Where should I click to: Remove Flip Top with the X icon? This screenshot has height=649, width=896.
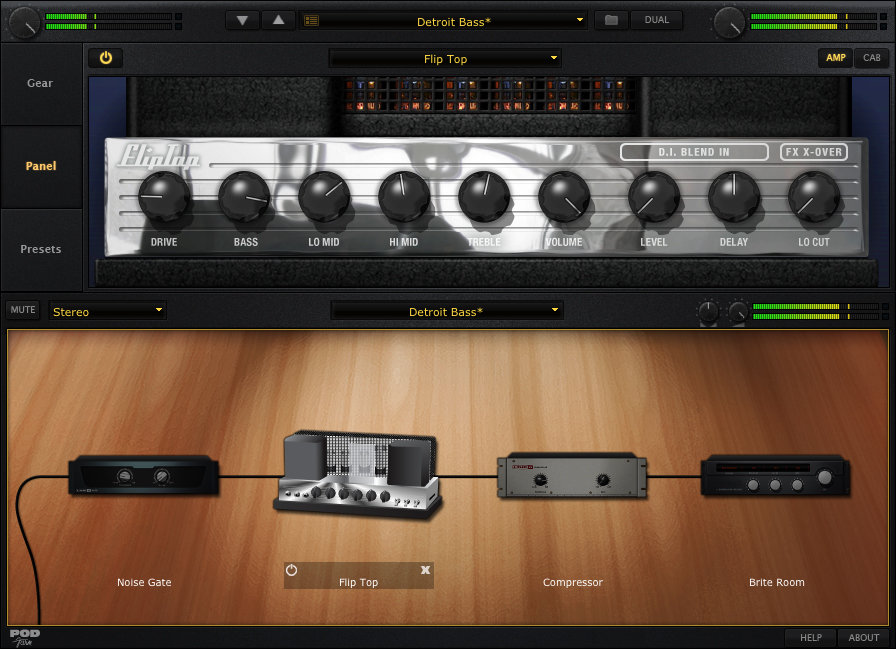coord(425,570)
